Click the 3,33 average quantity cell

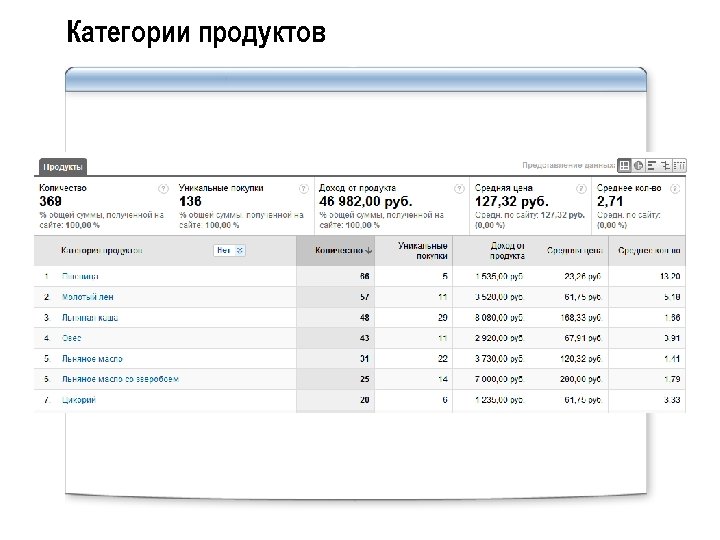672,400
